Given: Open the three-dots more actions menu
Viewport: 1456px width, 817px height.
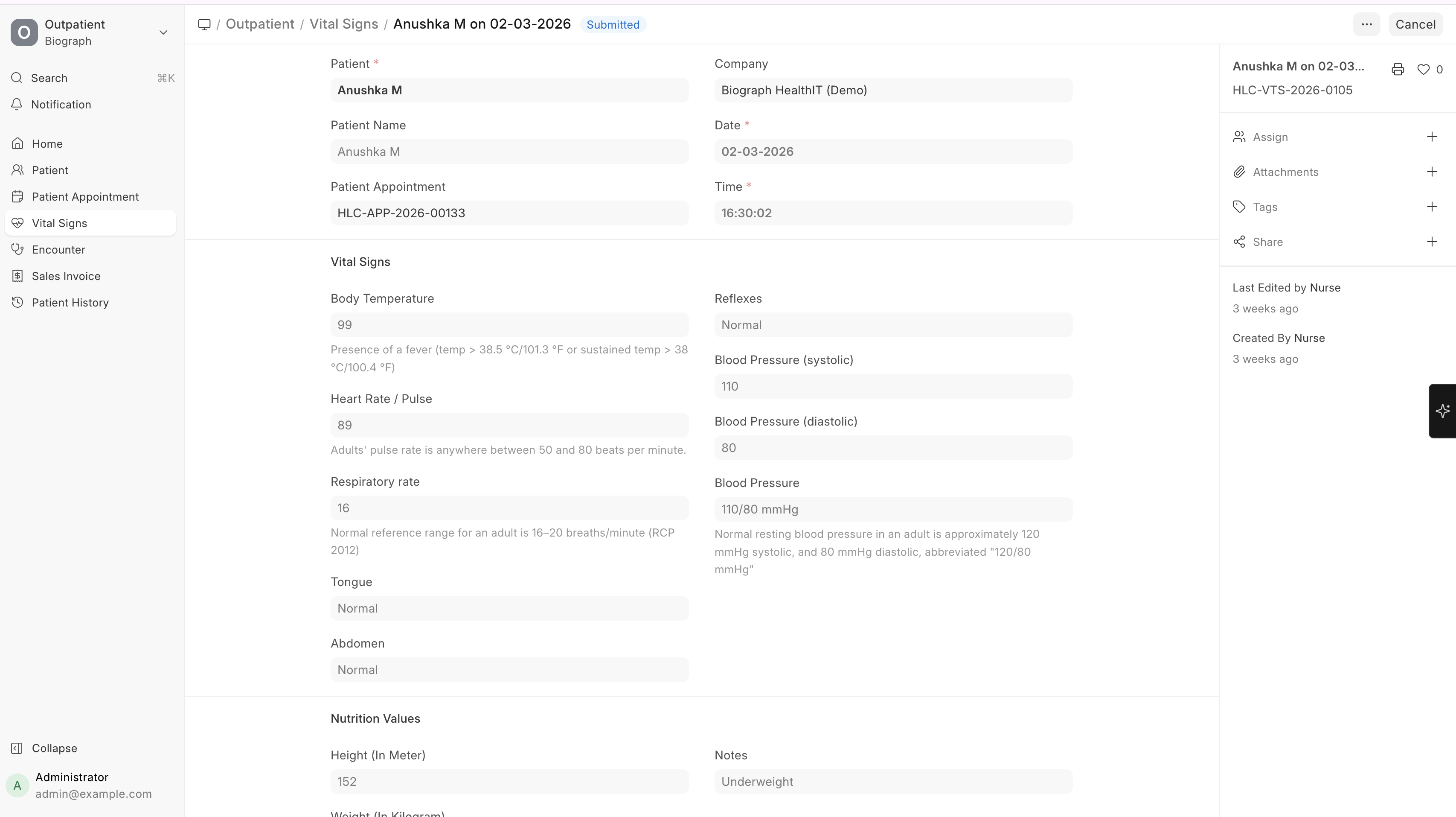Looking at the screenshot, I should click(1366, 24).
